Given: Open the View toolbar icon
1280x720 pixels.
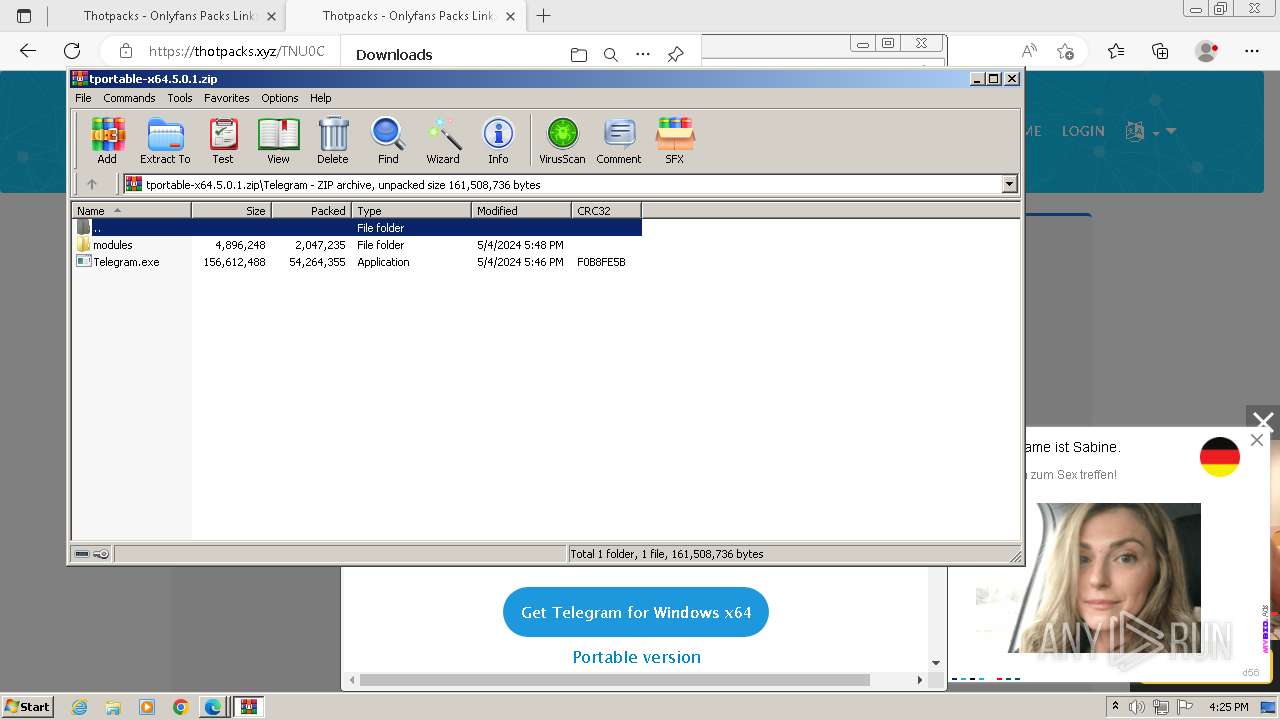Looking at the screenshot, I should [278, 140].
